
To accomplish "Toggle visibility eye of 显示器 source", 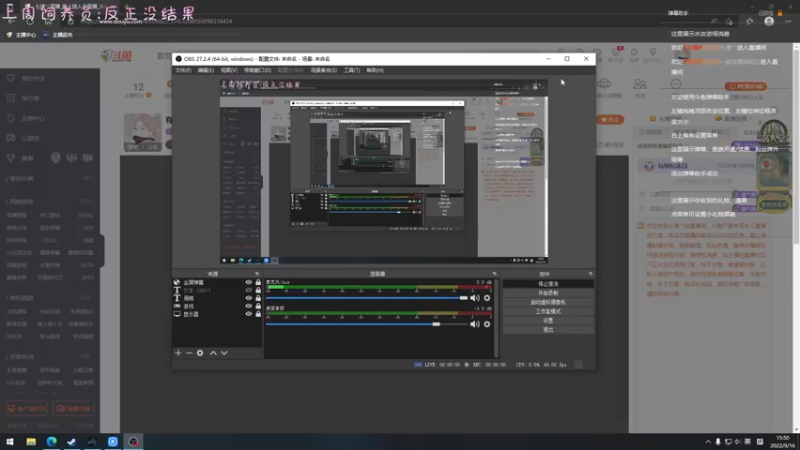I will point(248,314).
